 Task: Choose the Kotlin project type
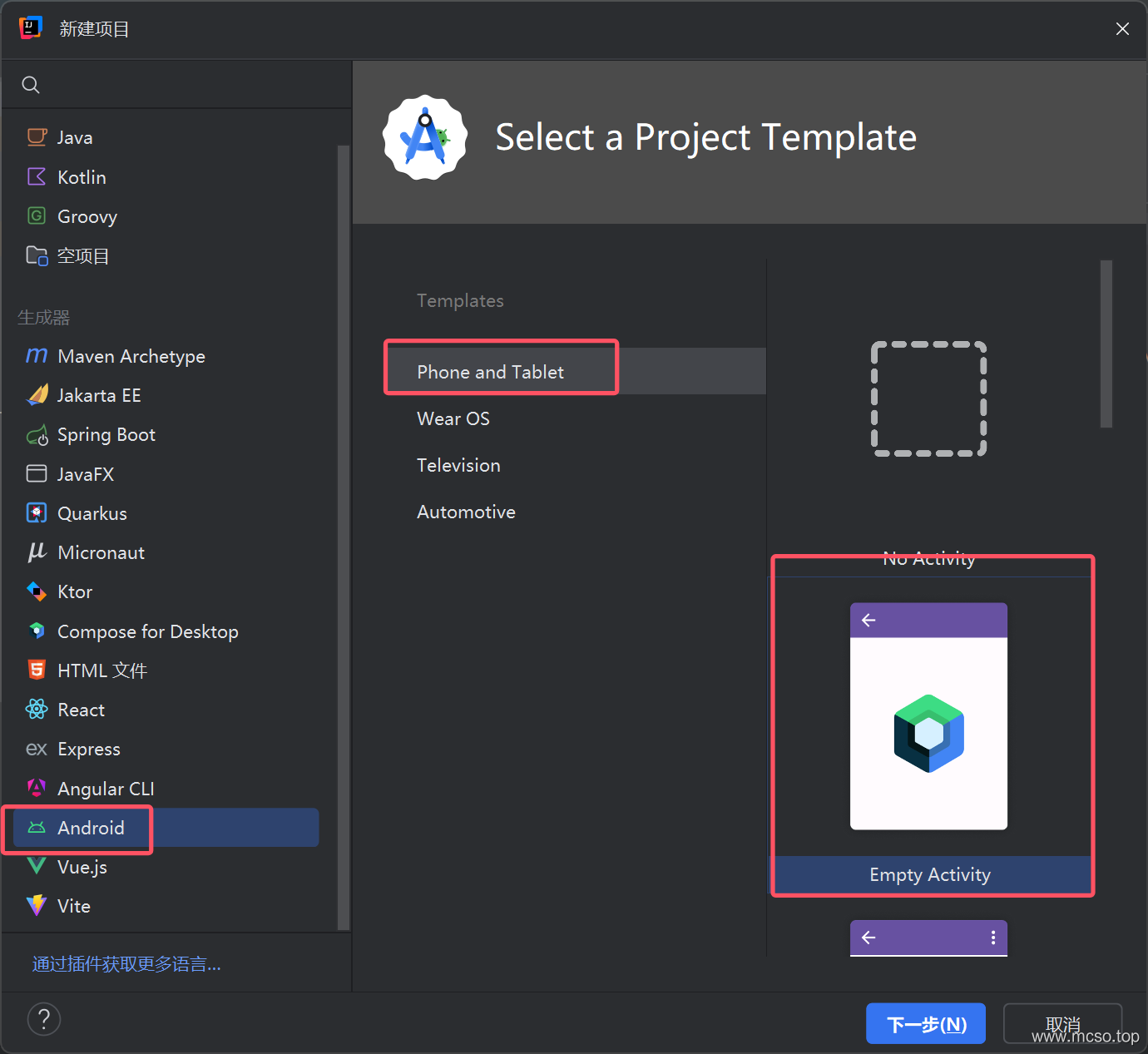166,176
